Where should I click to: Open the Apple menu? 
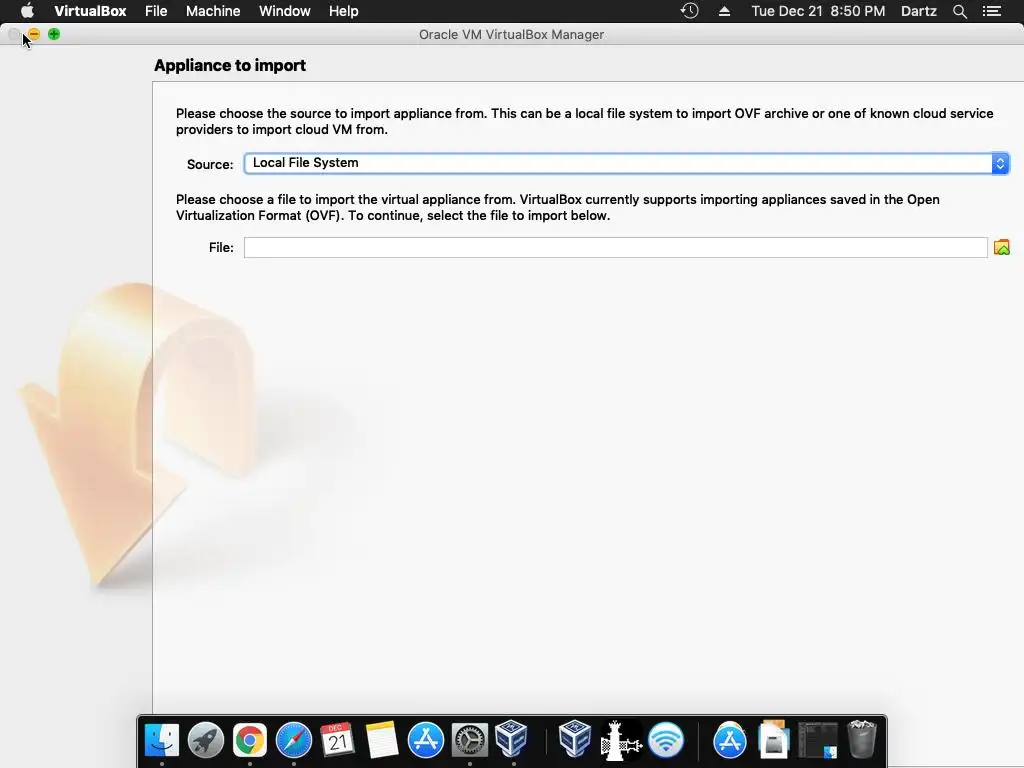[x=27, y=11]
